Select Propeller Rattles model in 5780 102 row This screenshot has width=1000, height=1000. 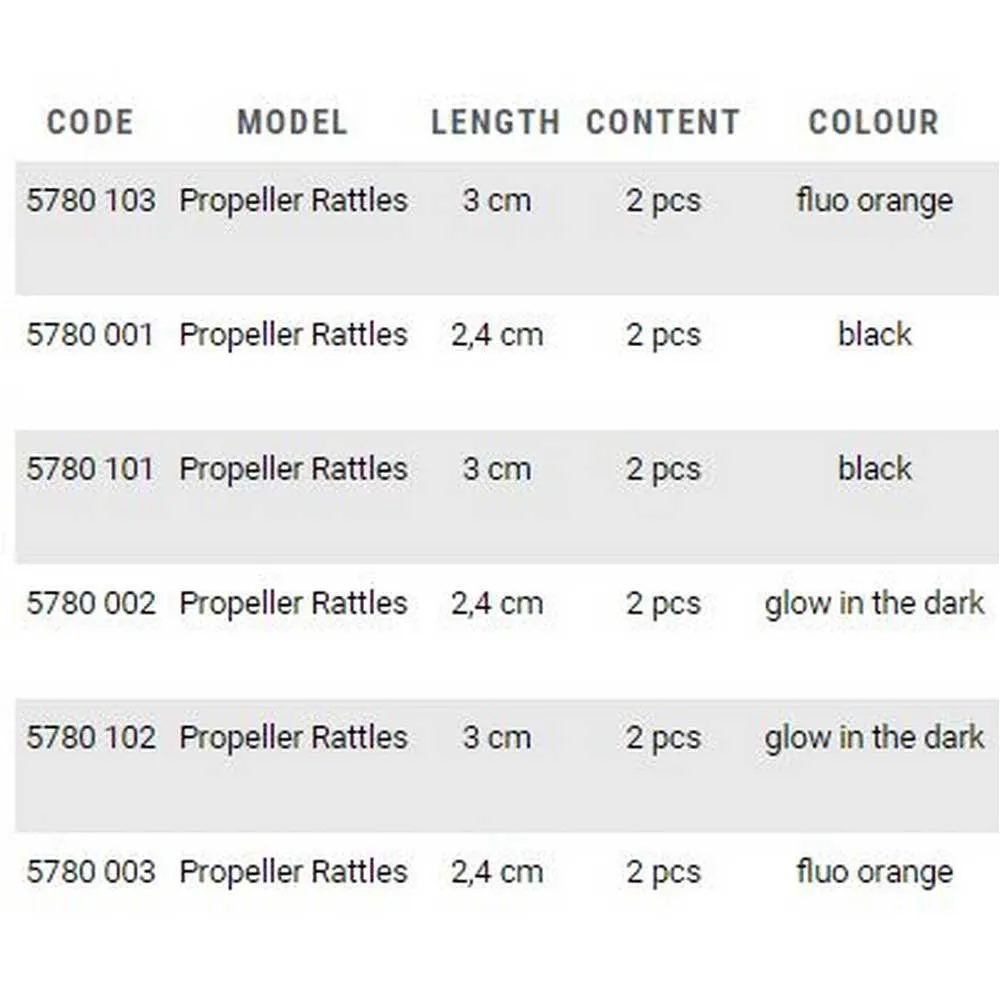(293, 737)
